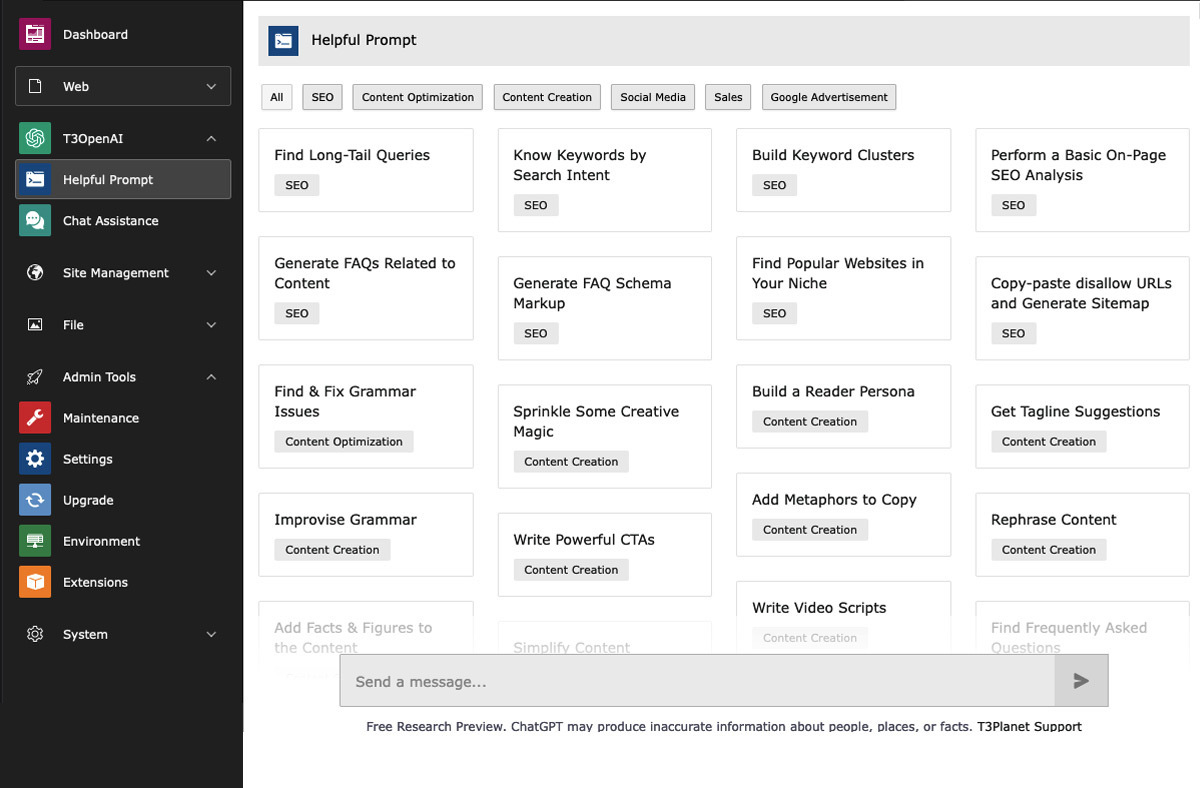Show All prompts filter
The height and width of the screenshot is (788, 1200).
[276, 97]
